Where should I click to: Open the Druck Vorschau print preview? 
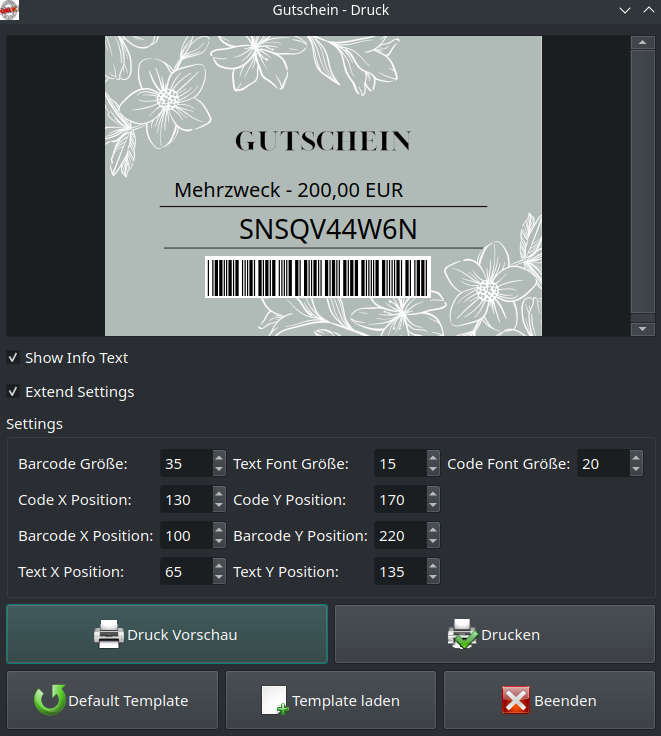[167, 634]
